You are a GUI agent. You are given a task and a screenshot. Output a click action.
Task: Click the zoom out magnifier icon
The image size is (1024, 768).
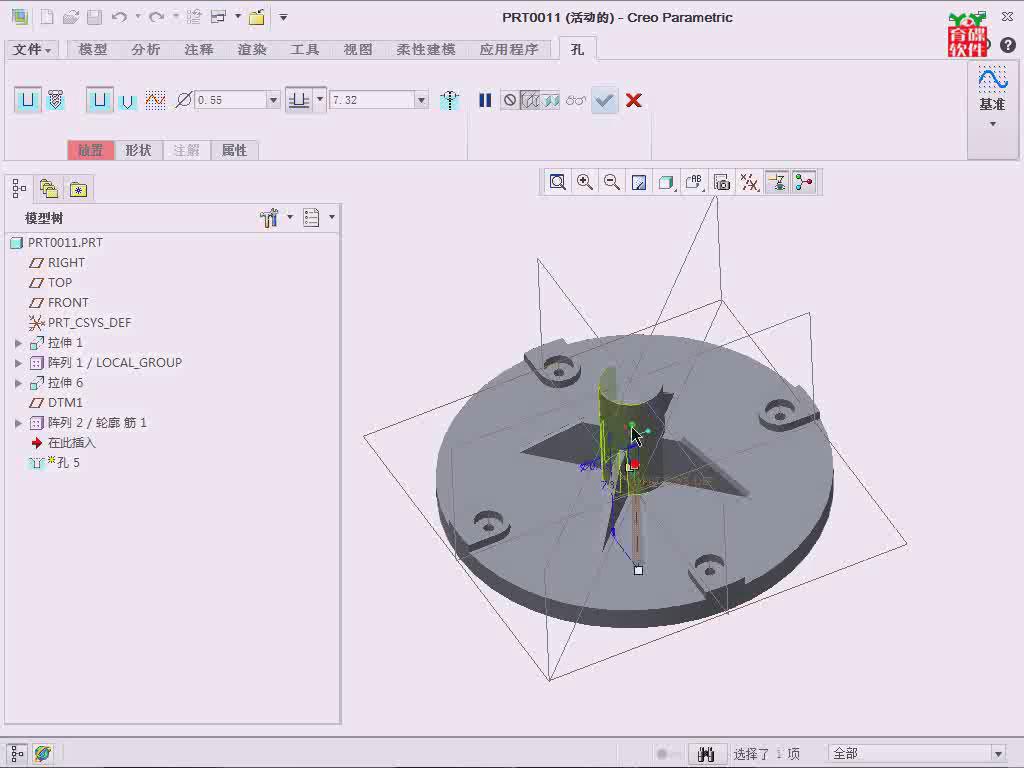click(612, 182)
